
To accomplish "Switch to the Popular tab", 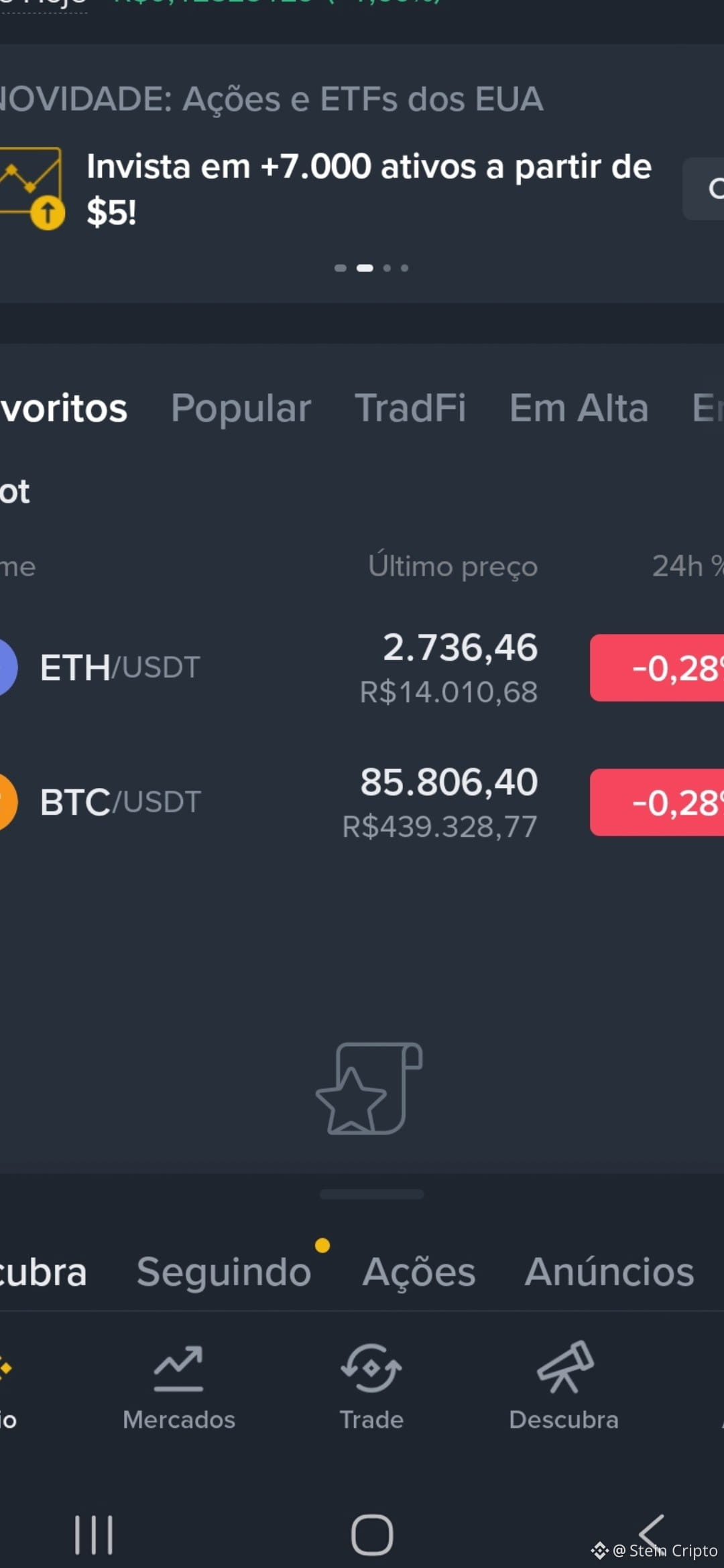I will (241, 407).
